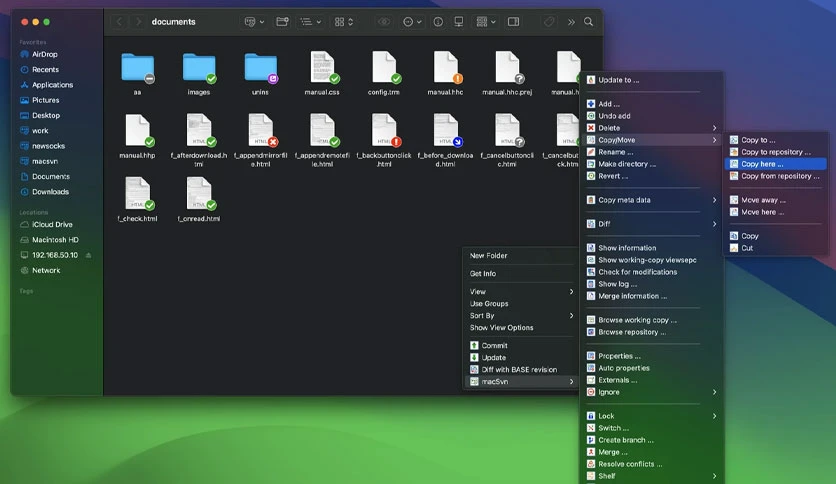836x484 pixels.
Task: Expand the Diff submenu
Action: [652, 224]
